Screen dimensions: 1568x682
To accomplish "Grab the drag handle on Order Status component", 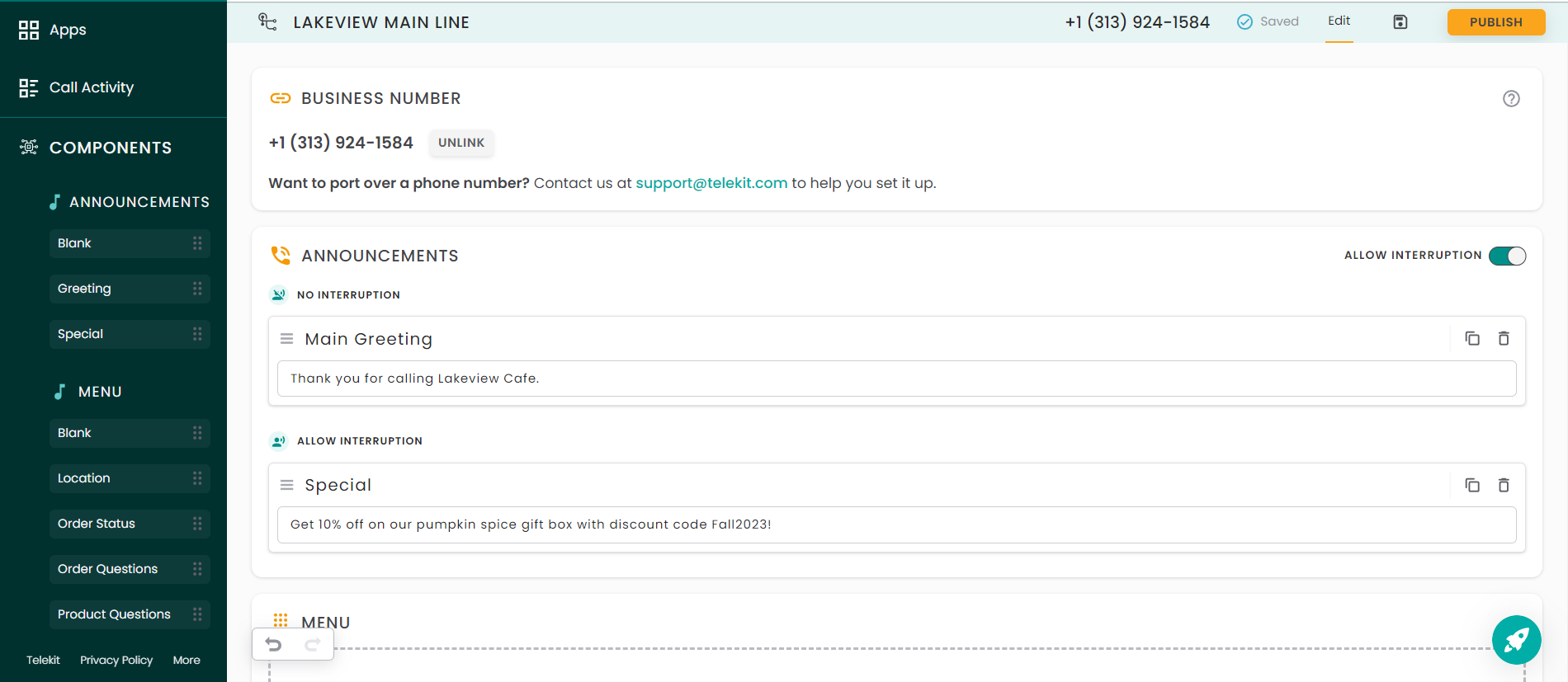I will [197, 524].
